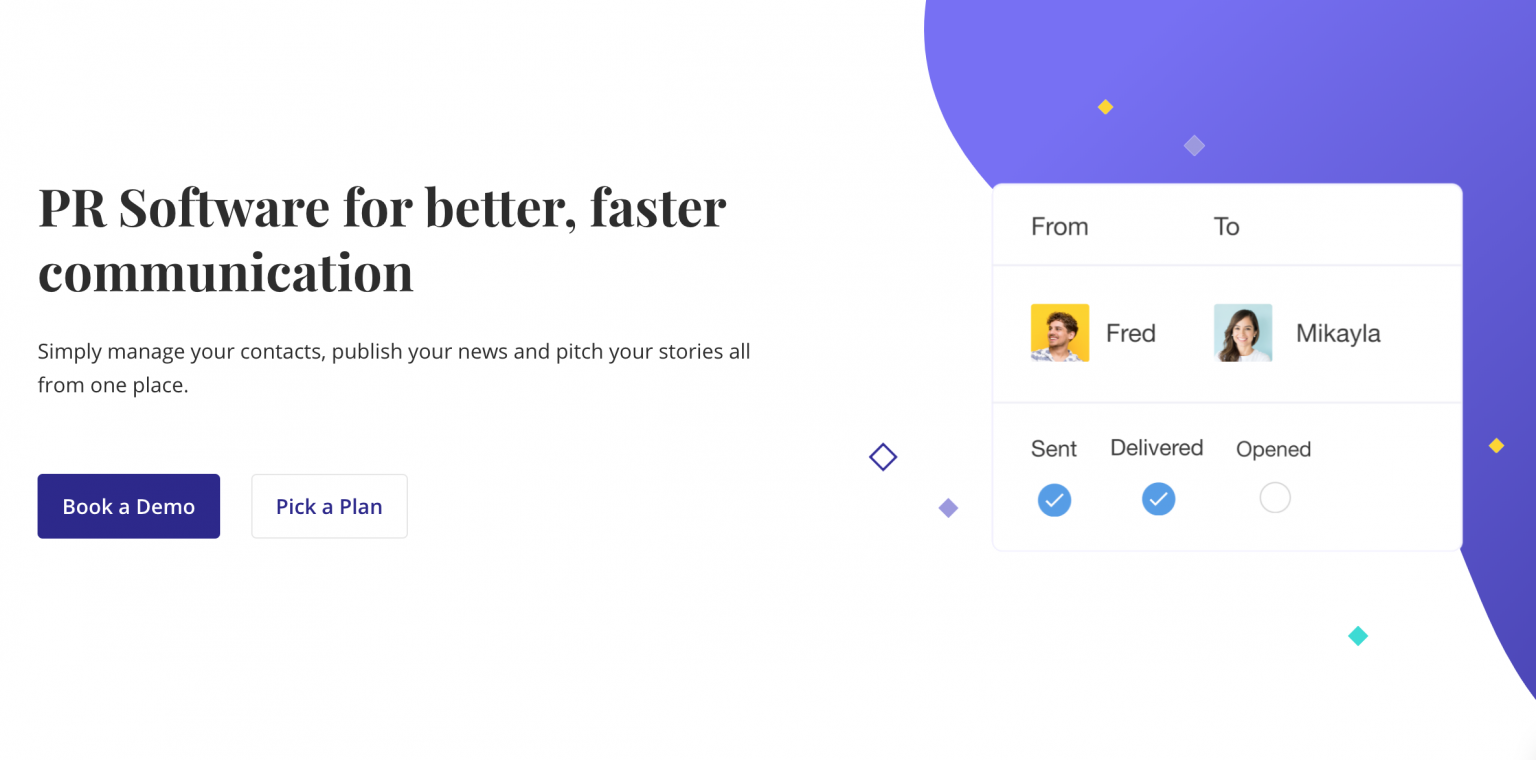1536x760 pixels.
Task: Click the teal diamond icon
Action: (1357, 635)
